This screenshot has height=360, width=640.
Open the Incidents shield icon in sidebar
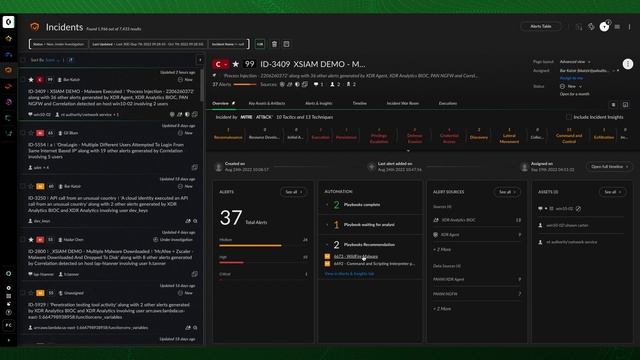(9, 70)
